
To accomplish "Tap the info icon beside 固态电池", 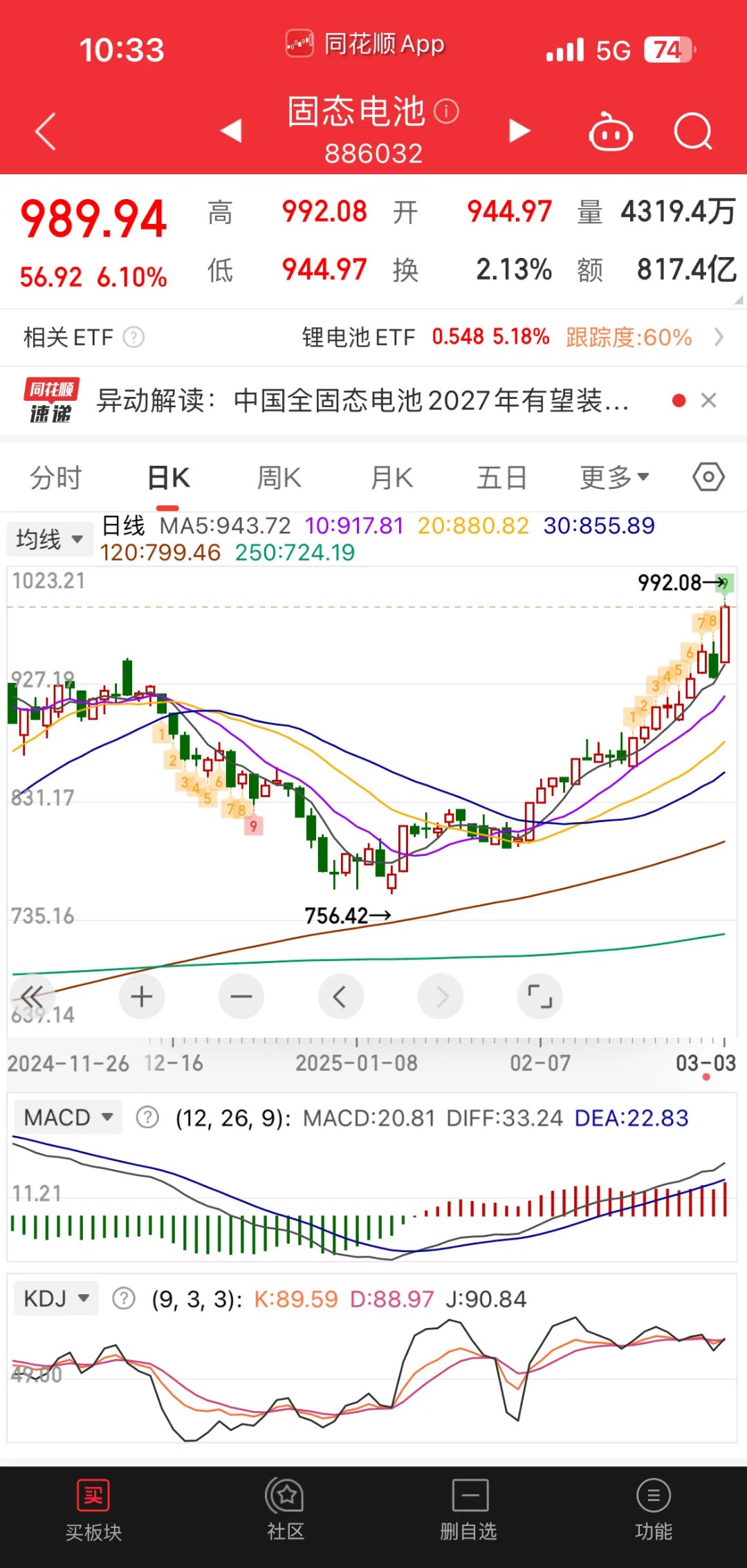I will pos(446,111).
